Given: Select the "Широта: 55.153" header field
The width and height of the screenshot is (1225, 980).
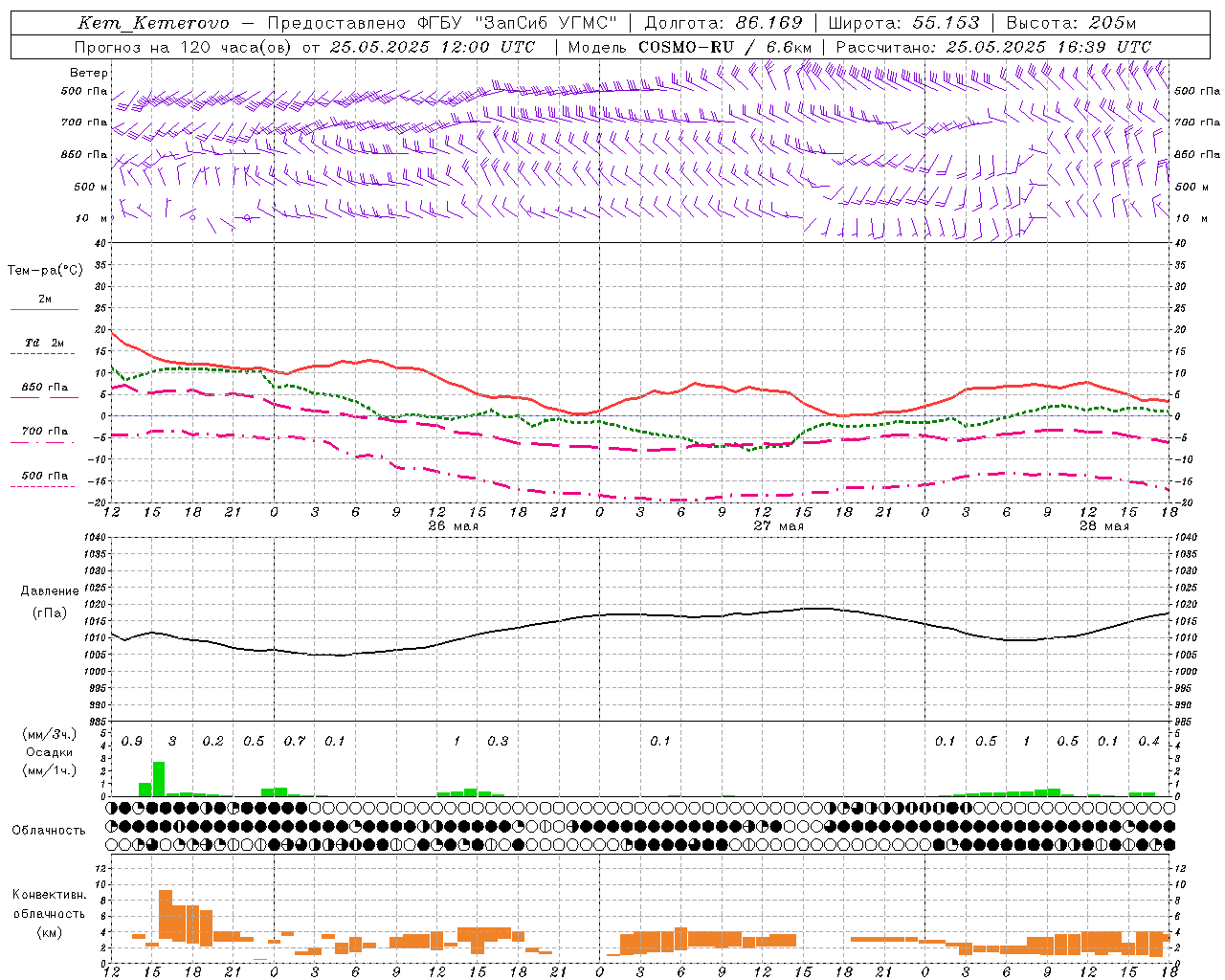Looking at the screenshot, I should 903,23.
